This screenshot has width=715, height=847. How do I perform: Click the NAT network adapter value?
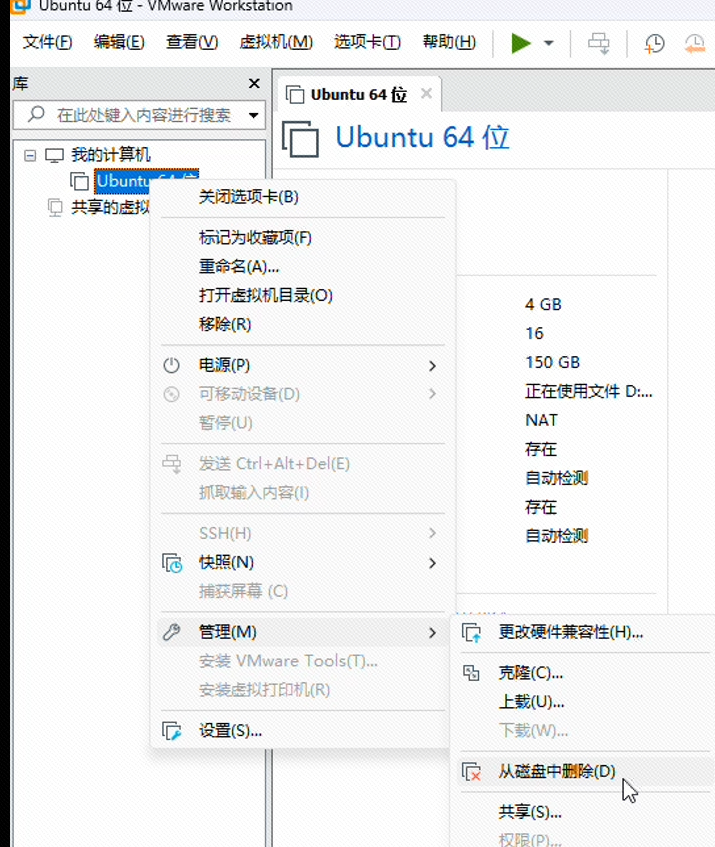click(541, 420)
